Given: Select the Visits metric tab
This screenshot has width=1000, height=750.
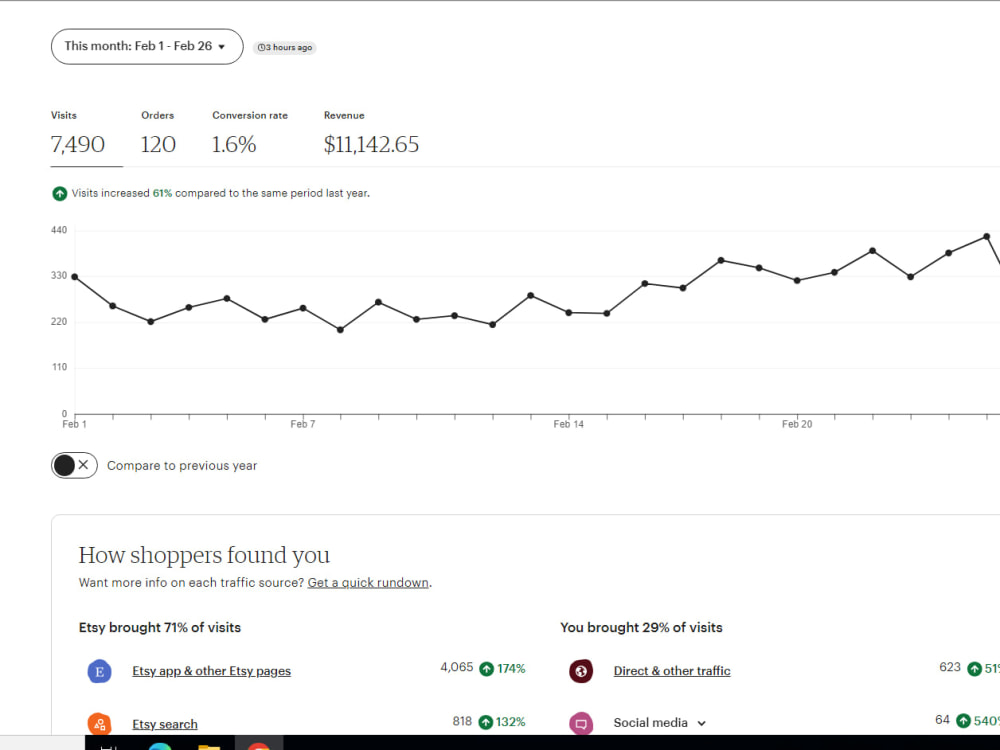Looking at the screenshot, I should [x=78, y=135].
